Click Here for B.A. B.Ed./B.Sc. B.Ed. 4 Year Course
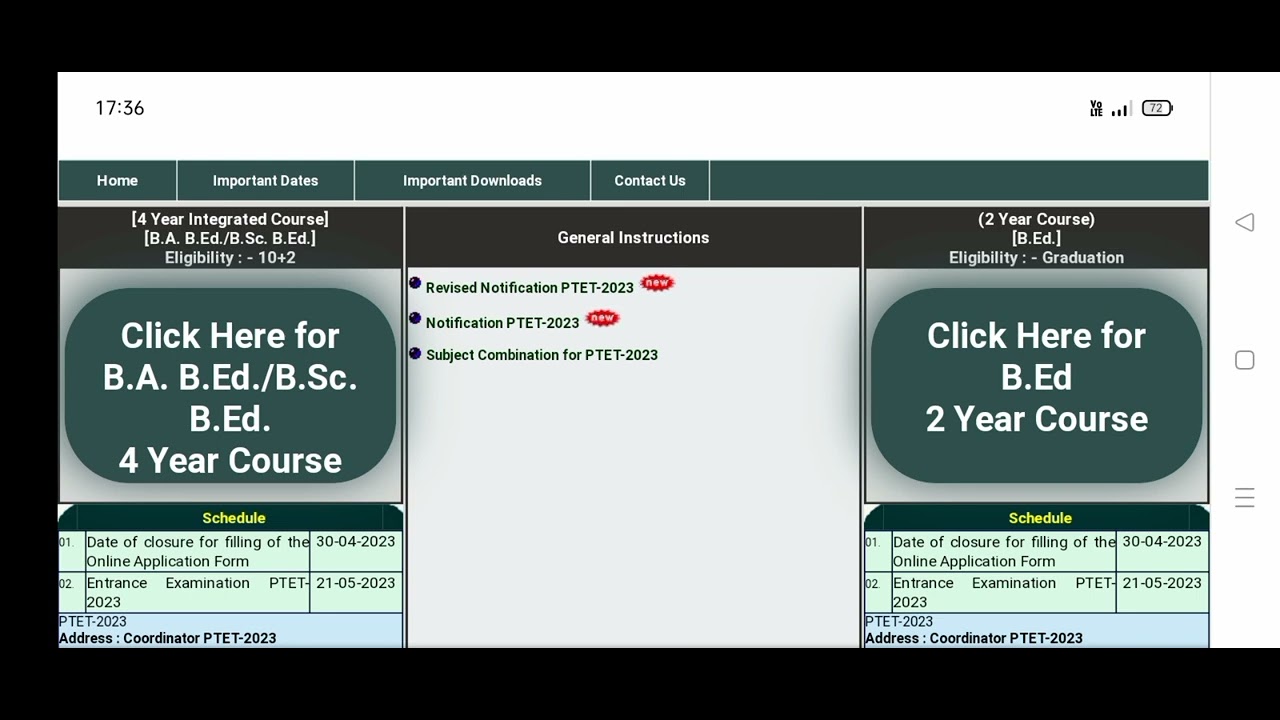Viewport: 1280px width, 720px height. [230, 386]
